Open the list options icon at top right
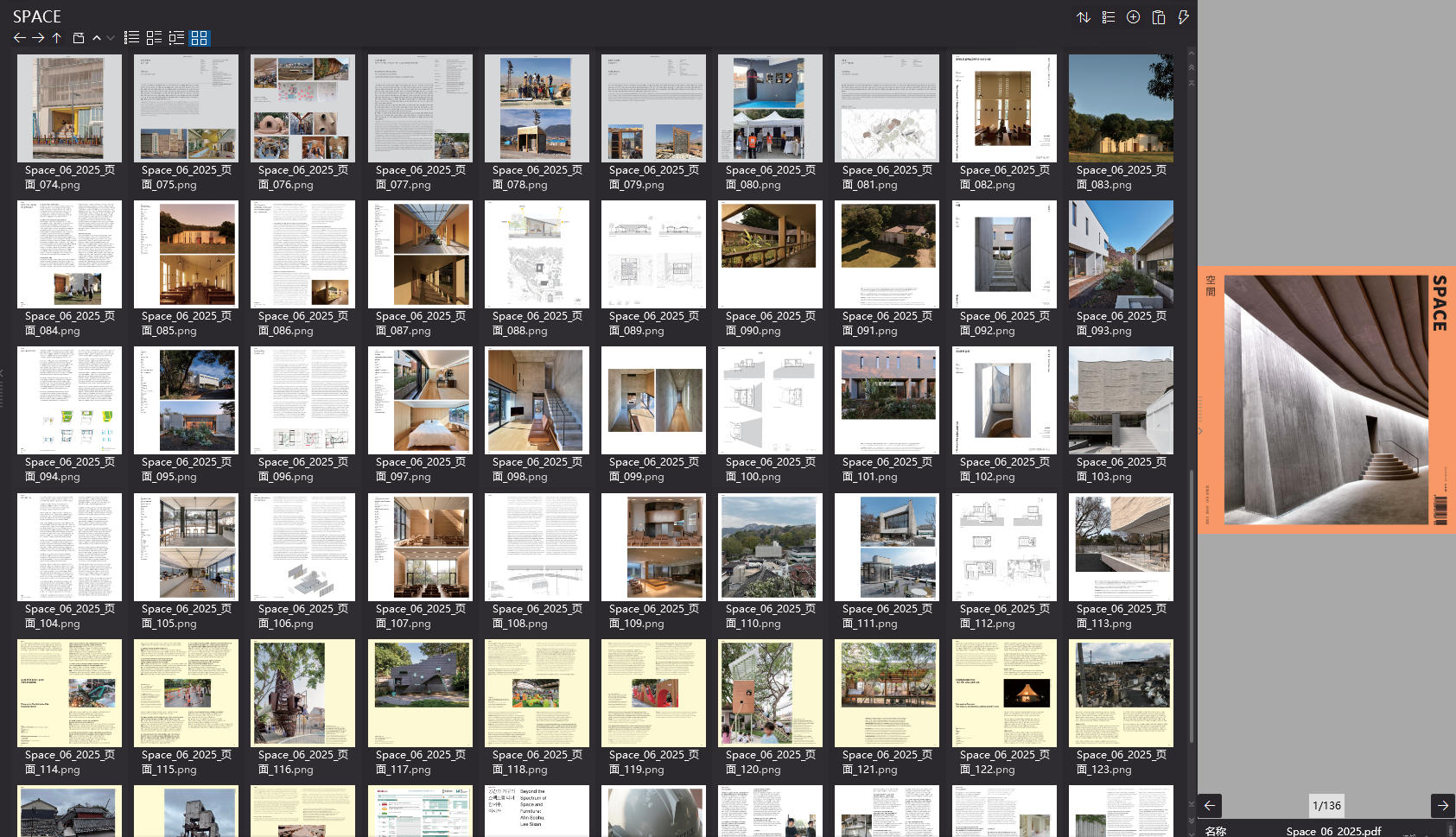The width and height of the screenshot is (1456, 837). pyautogui.click(x=1108, y=17)
